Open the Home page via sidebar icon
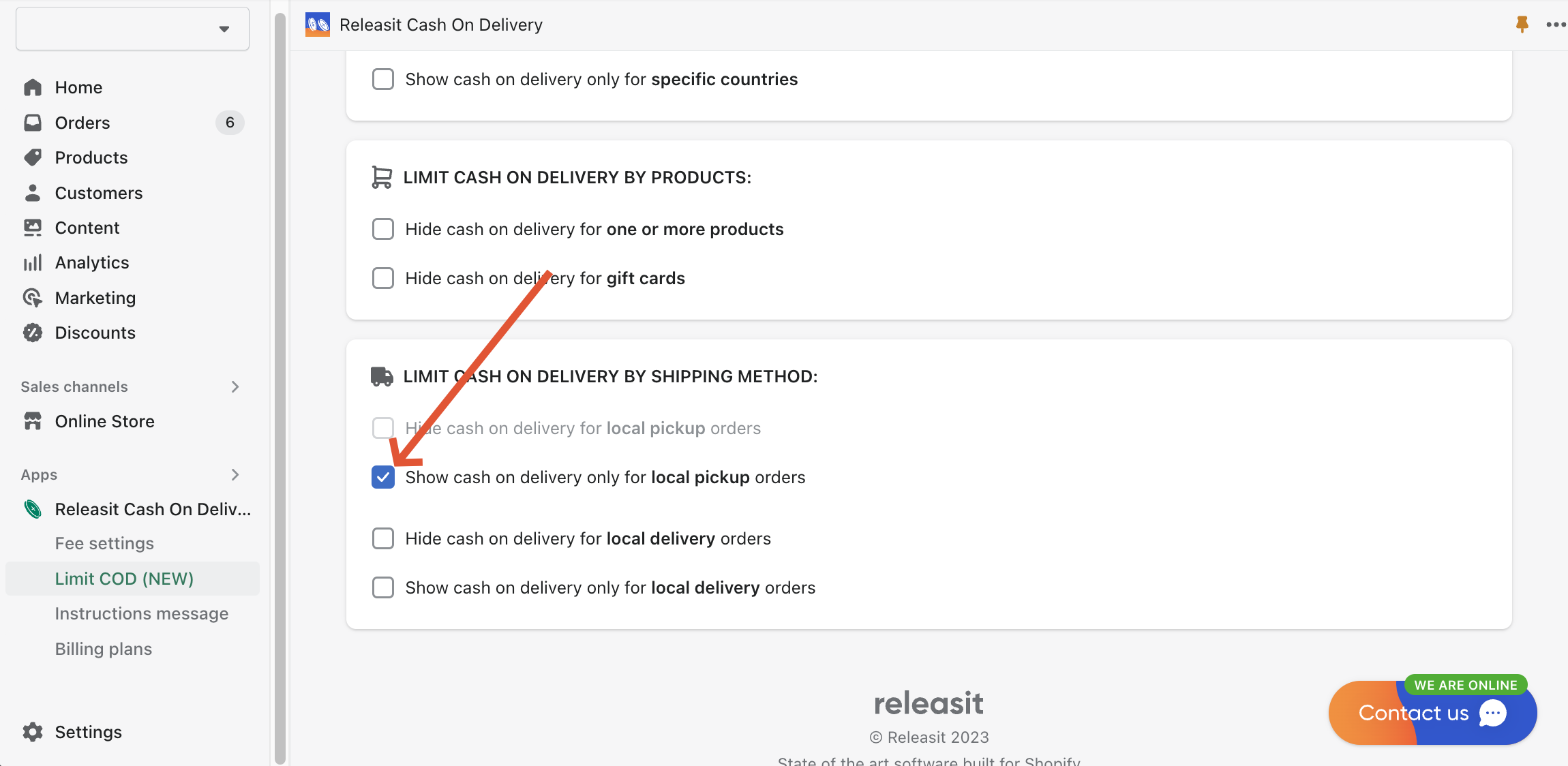 pos(32,87)
